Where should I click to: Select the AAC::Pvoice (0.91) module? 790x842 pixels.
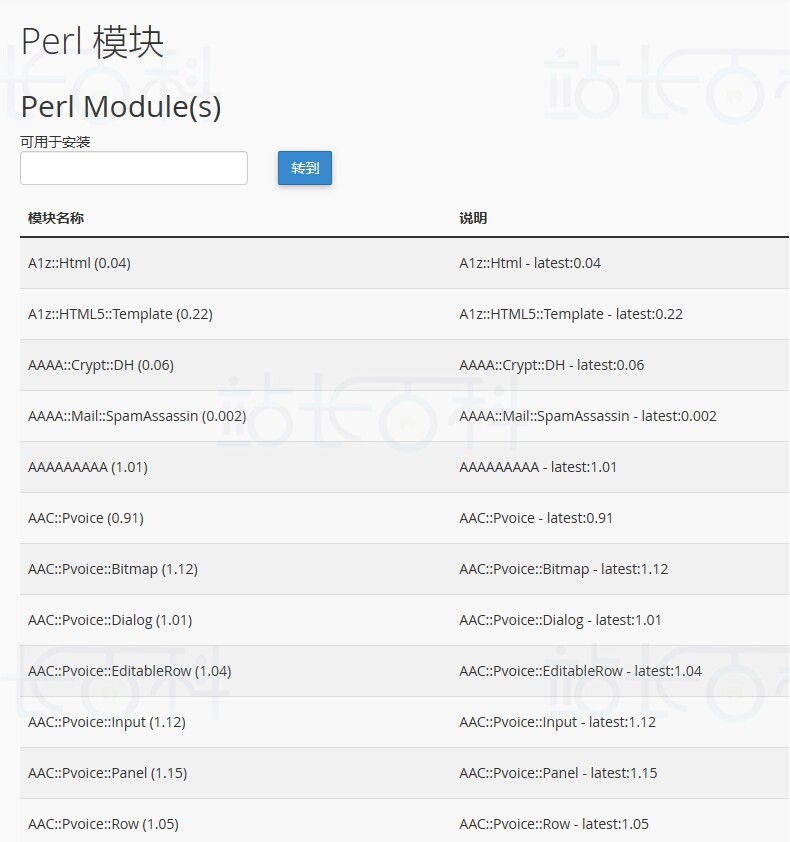[86, 518]
